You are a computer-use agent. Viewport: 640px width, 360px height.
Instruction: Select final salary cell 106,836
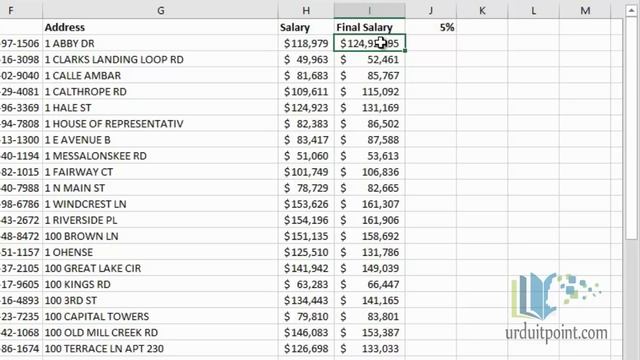point(370,172)
